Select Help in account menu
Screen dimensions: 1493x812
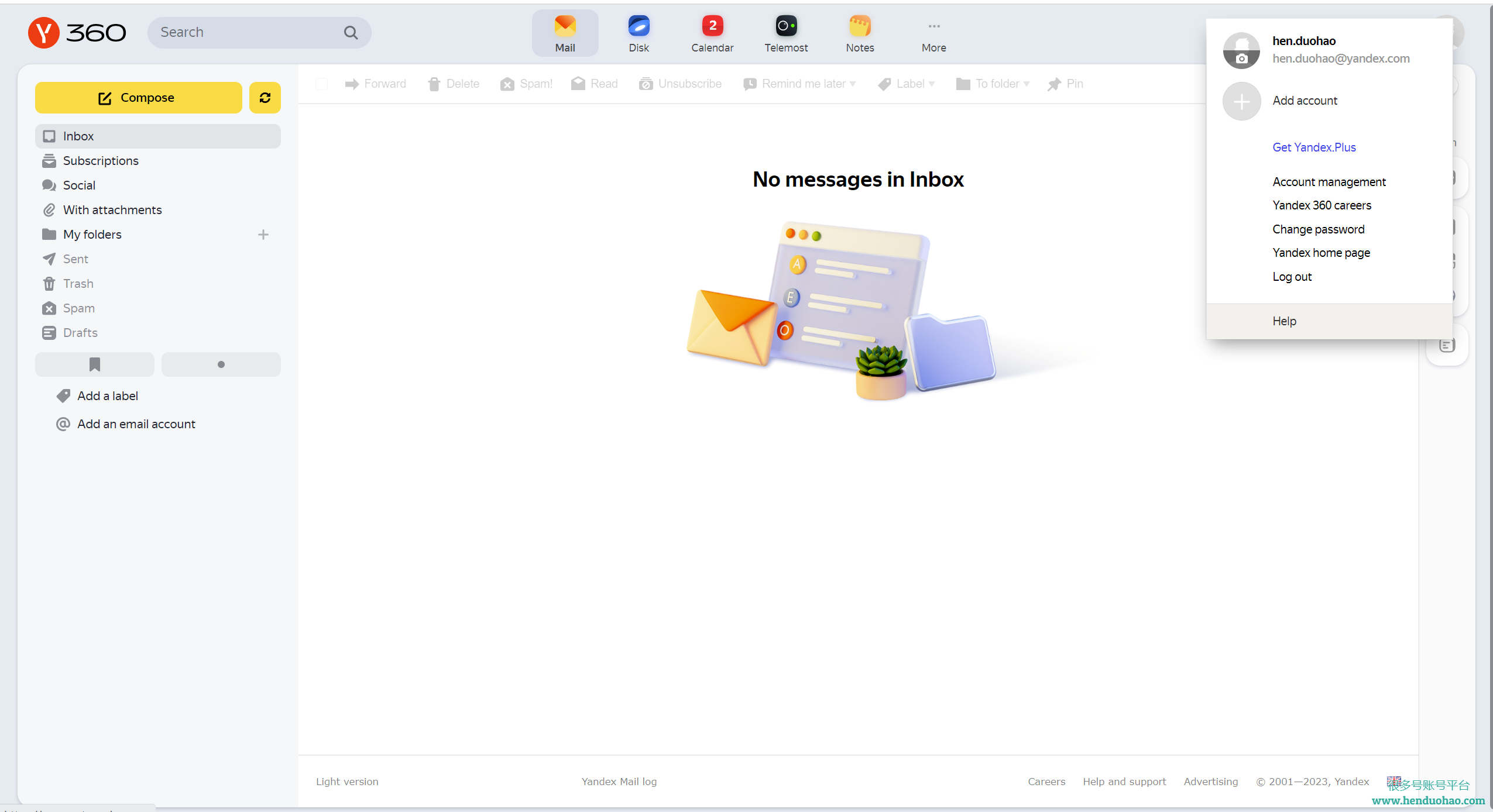1329,321
